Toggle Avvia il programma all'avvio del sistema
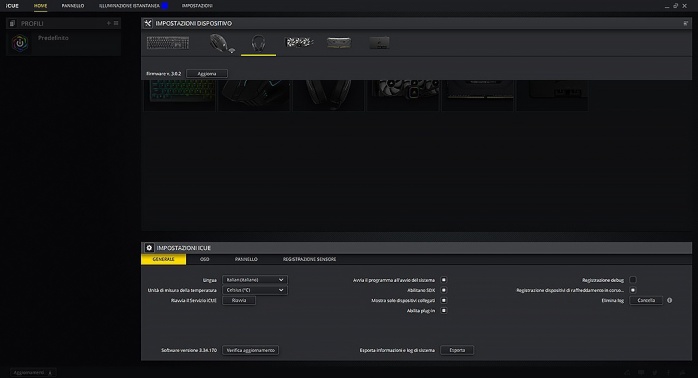Screen dimensions: 698x378 tap(444, 280)
